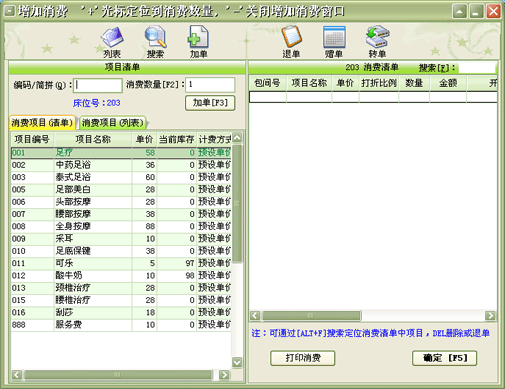Viewport: 505px width, 389px height.
Task: Click the 加单[F3] button
Action: pos(210,103)
